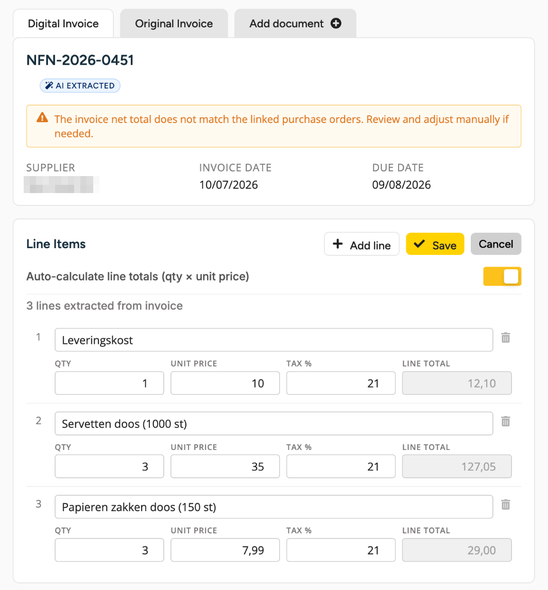Click the AI EXTRACTED badge
Viewport: 548px width, 590px height.
[80, 85]
